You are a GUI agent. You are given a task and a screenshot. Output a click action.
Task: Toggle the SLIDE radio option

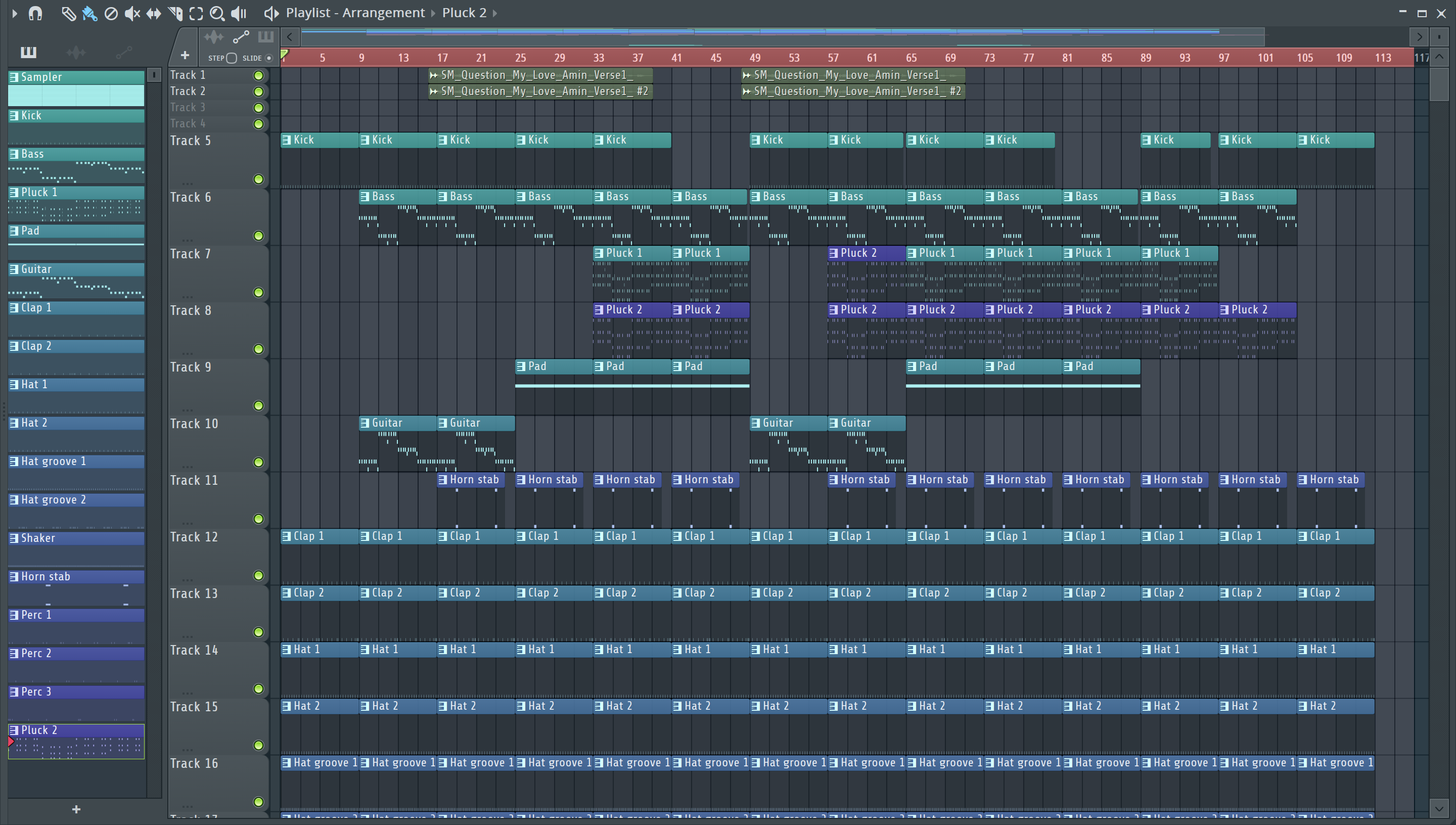[x=269, y=58]
